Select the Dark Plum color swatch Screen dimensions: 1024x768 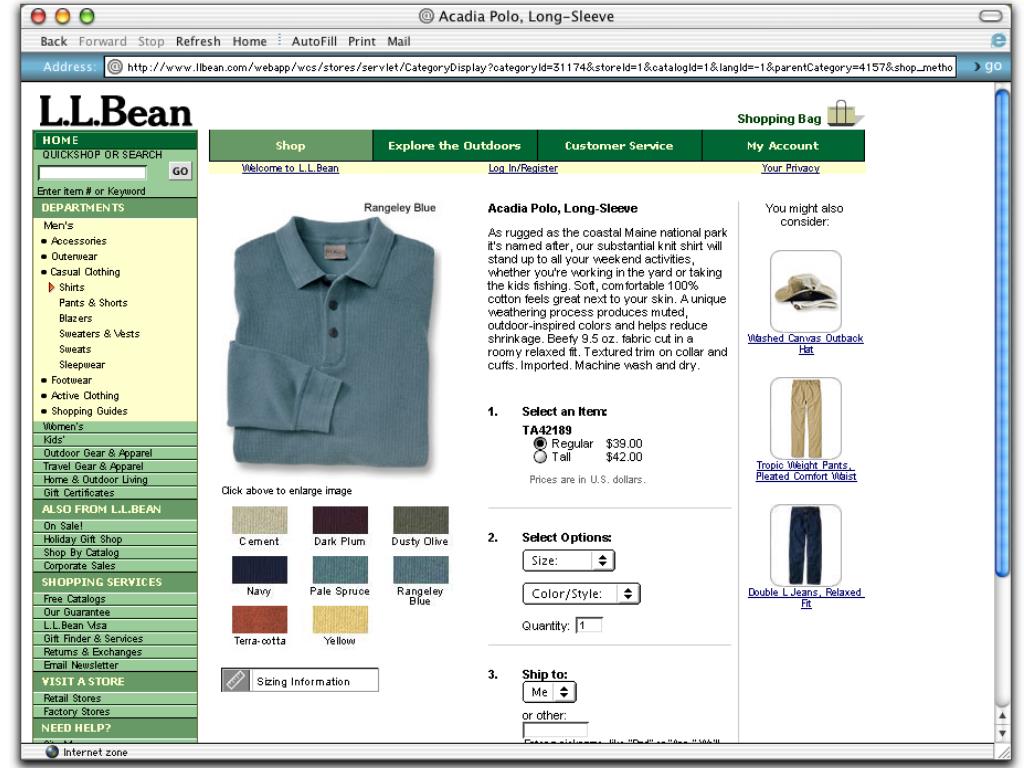(x=340, y=520)
